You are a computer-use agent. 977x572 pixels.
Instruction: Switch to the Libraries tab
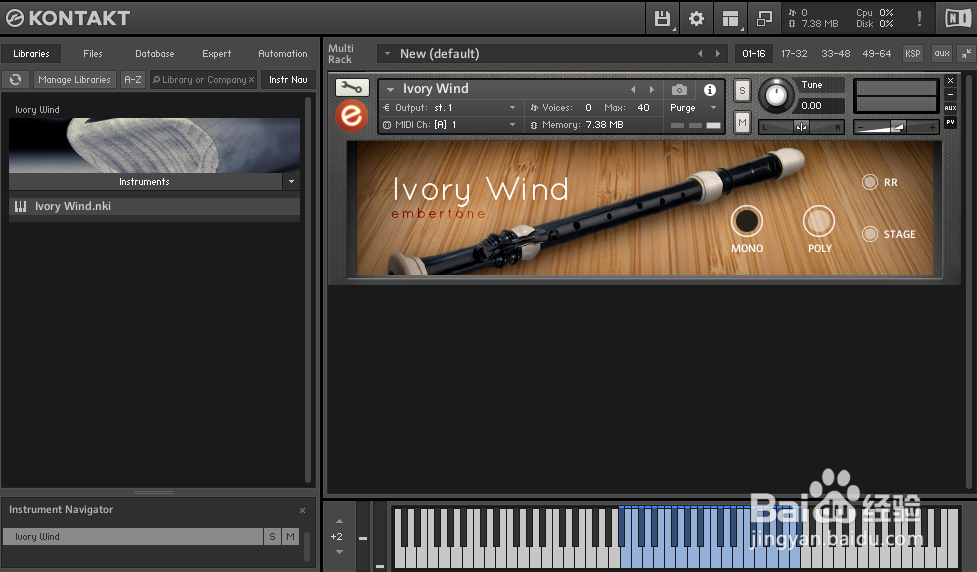pos(31,54)
